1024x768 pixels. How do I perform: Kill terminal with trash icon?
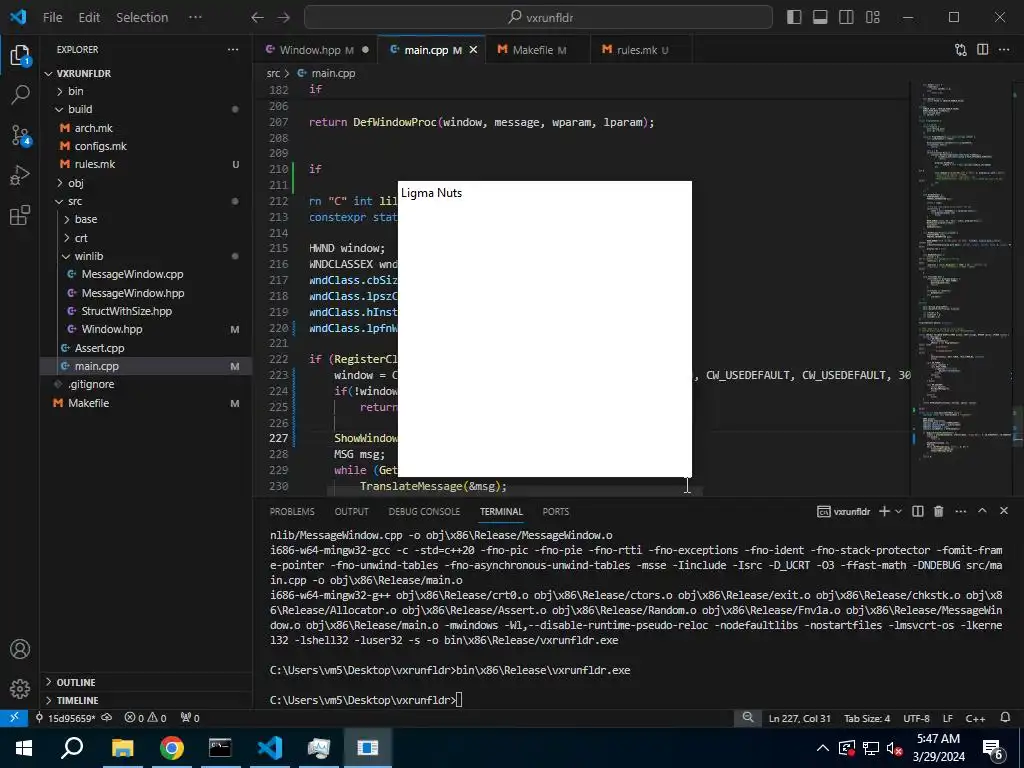(x=938, y=511)
